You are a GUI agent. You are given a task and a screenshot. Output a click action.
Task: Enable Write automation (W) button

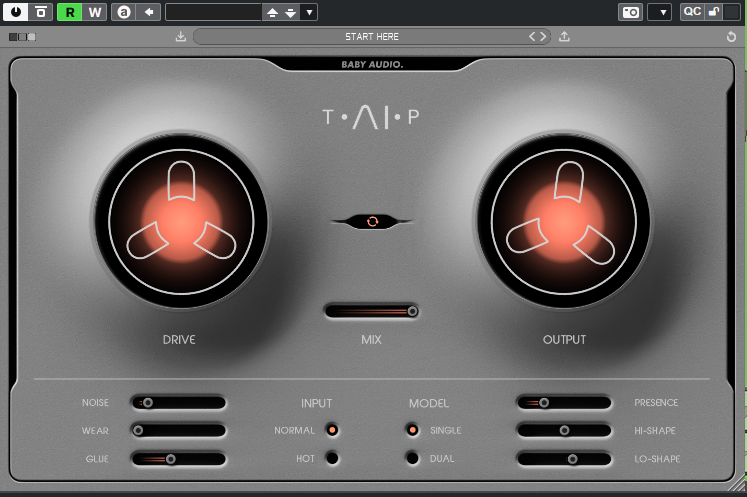click(x=95, y=12)
